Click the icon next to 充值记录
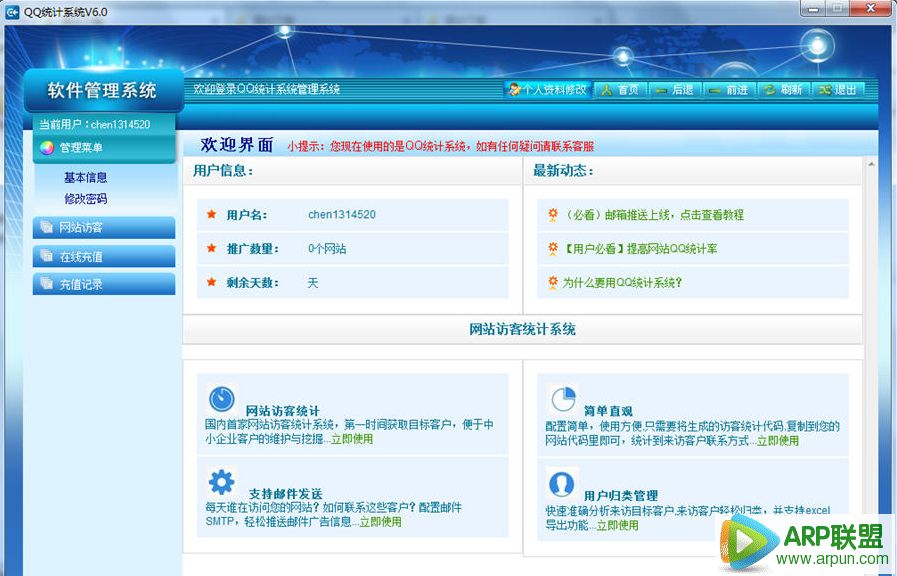Image resolution: width=897 pixels, height=576 pixels. pos(47,284)
